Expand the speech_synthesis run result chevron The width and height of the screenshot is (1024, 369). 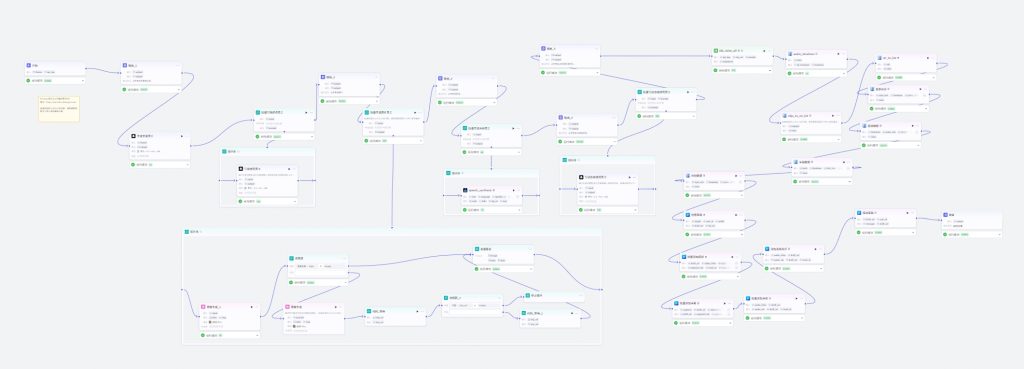tap(519, 209)
